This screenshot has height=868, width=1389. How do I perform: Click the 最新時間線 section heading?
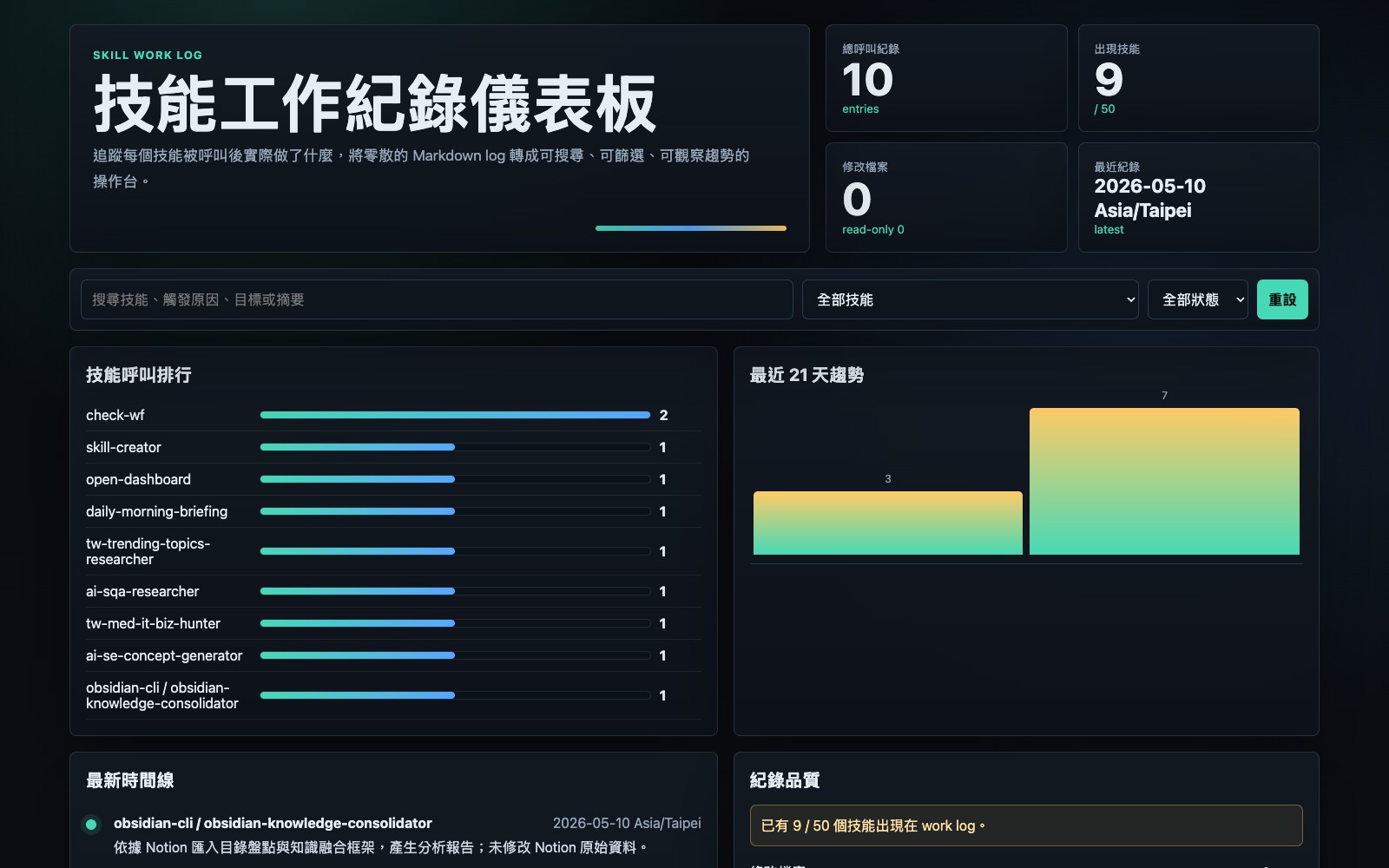[x=130, y=780]
